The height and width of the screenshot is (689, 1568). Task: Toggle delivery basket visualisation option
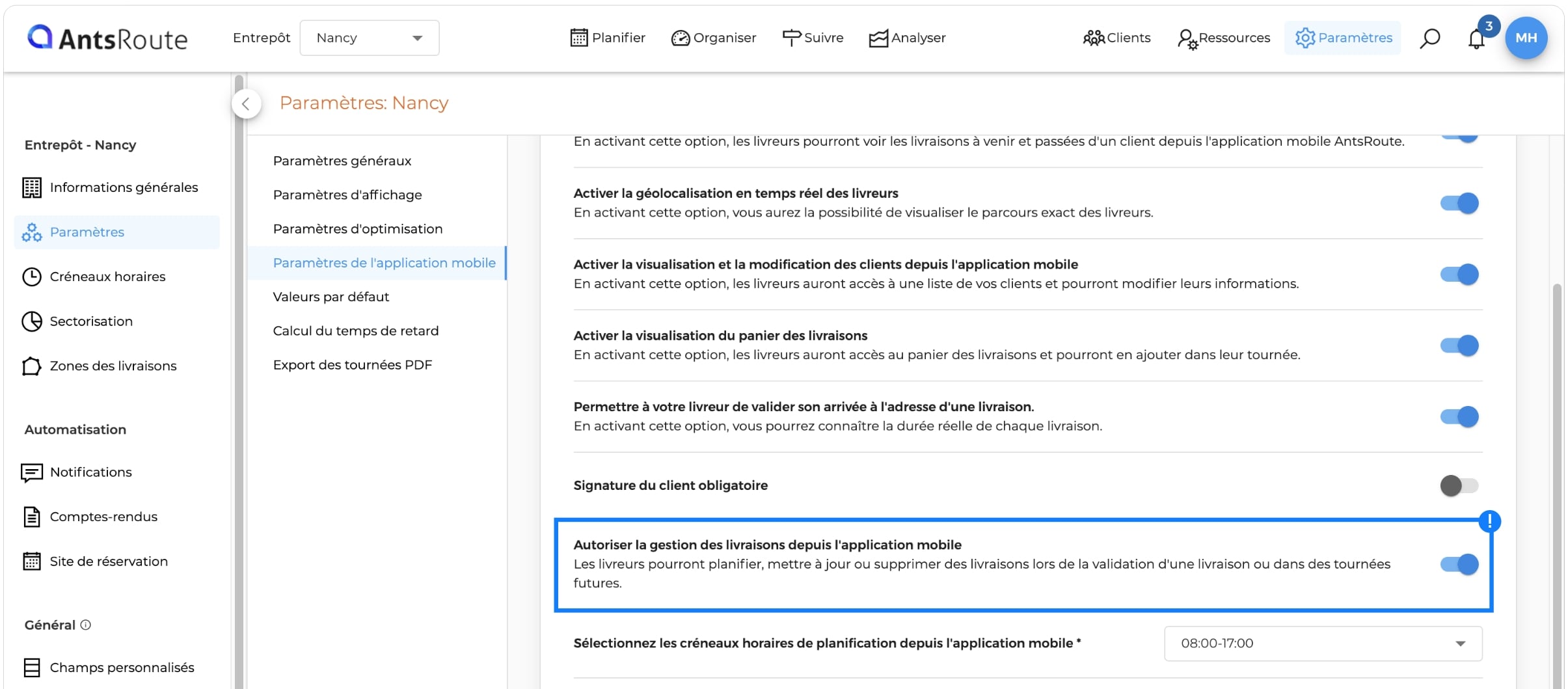[x=1459, y=345]
